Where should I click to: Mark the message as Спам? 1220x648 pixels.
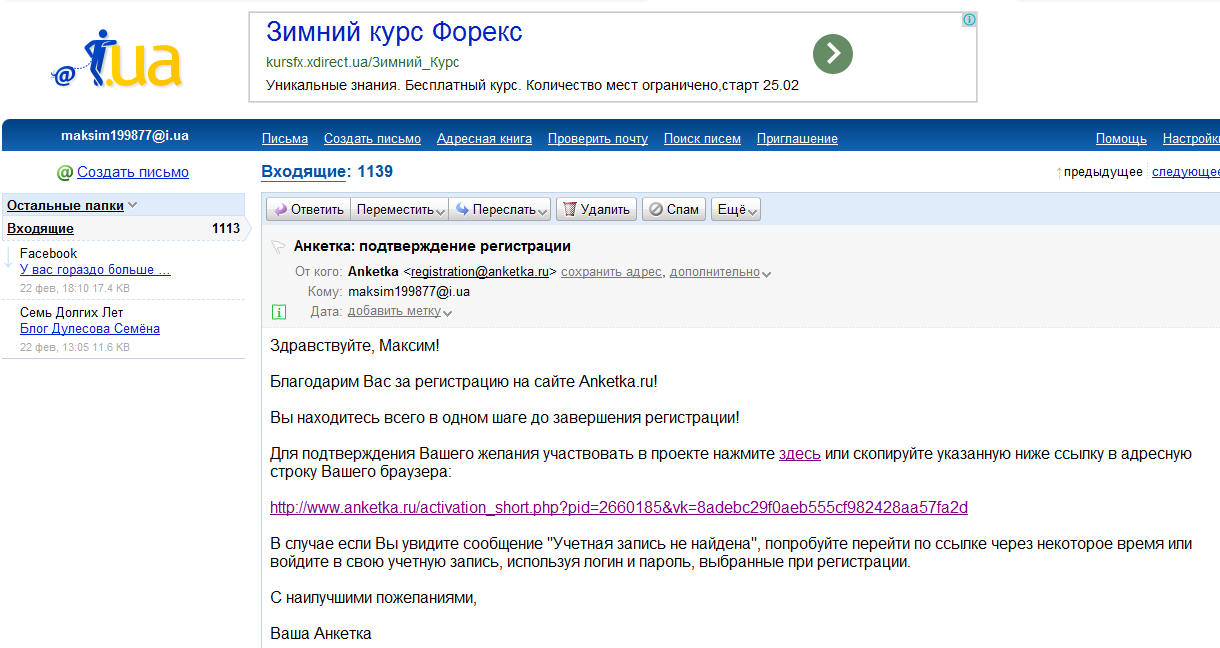point(674,209)
